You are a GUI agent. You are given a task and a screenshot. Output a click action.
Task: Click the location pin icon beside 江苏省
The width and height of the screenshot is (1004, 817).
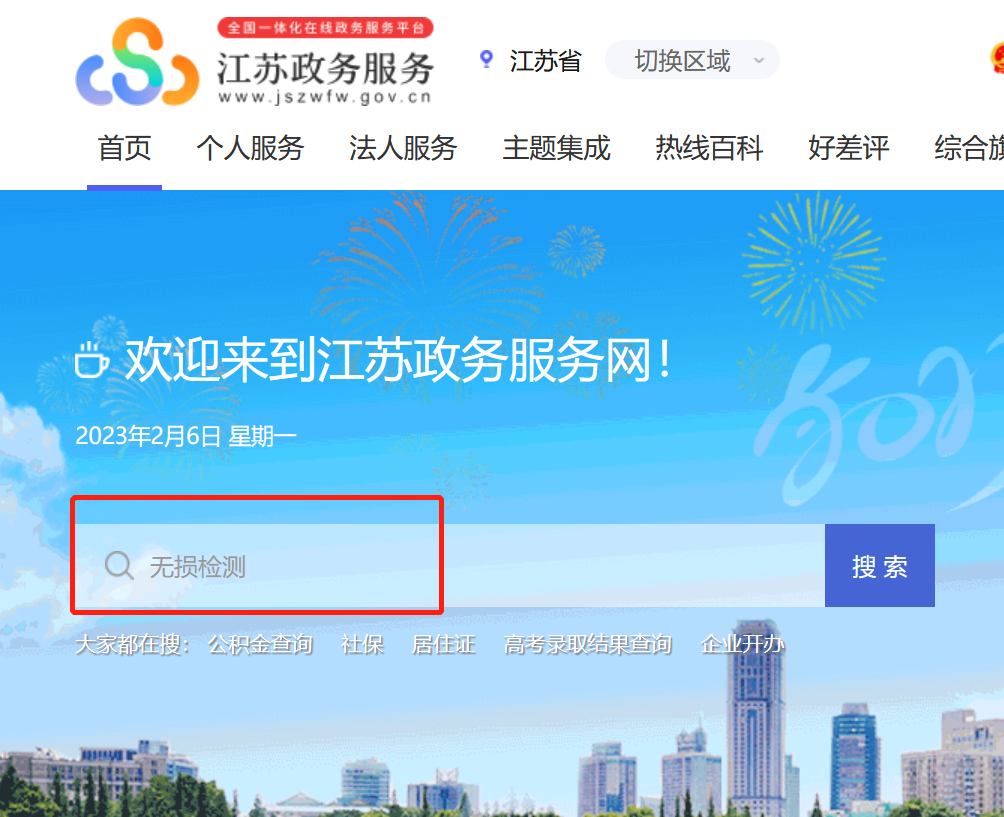click(x=487, y=60)
